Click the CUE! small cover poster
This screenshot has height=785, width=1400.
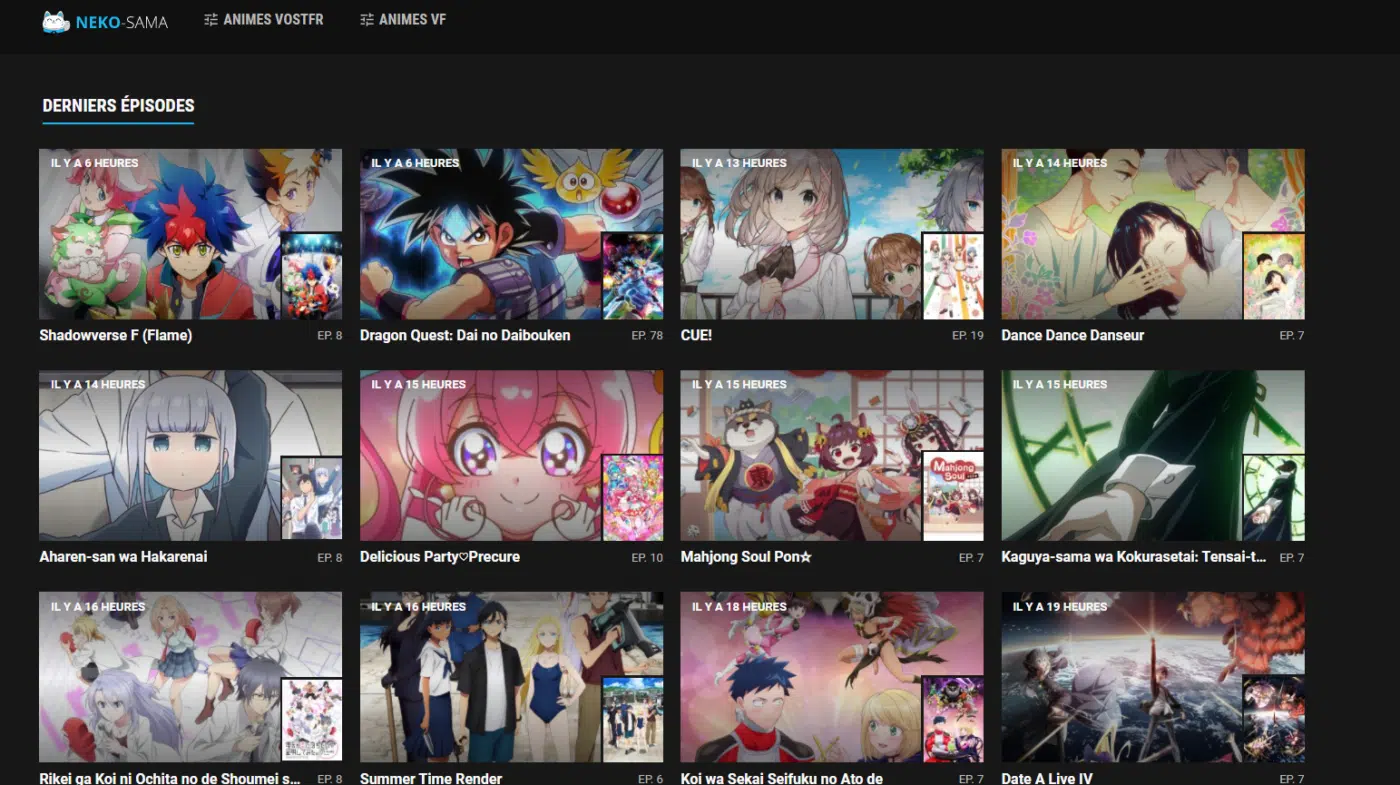point(953,276)
